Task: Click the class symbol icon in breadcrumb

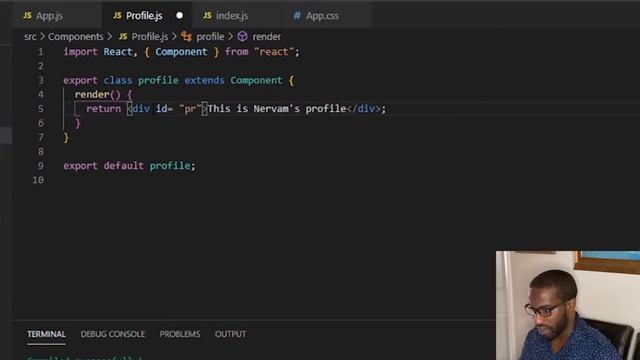Action: [187, 37]
